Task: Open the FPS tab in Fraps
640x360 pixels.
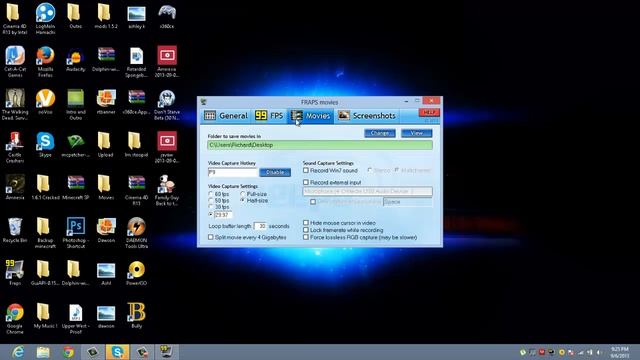Action: pos(269,116)
